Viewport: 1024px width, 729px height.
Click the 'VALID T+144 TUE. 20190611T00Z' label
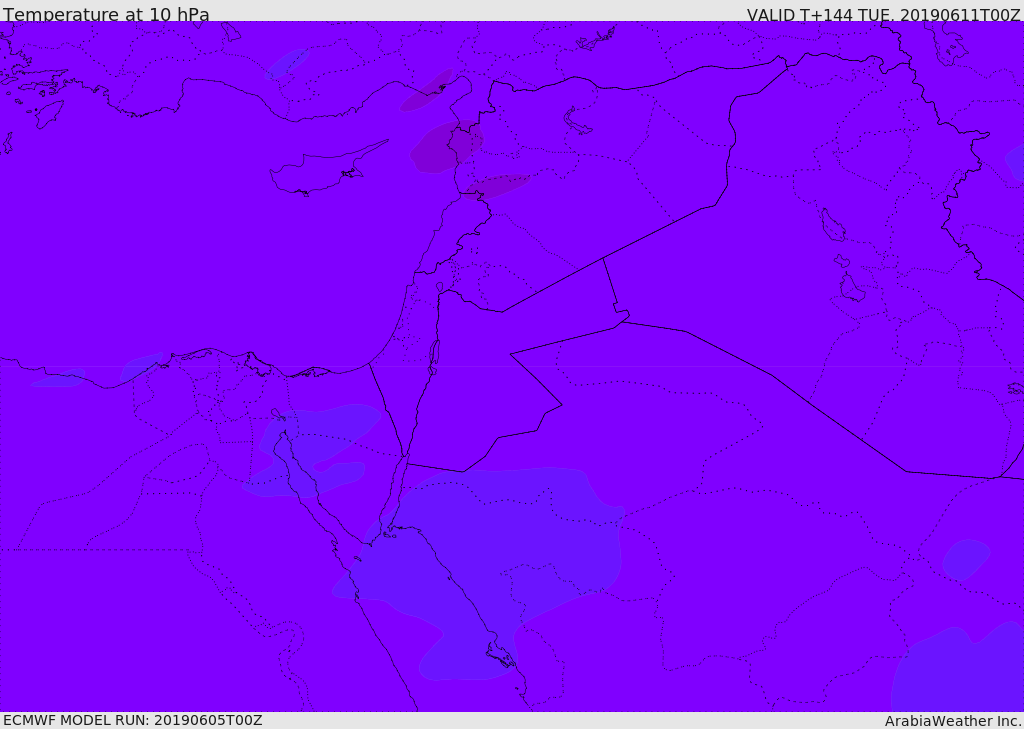(884, 14)
